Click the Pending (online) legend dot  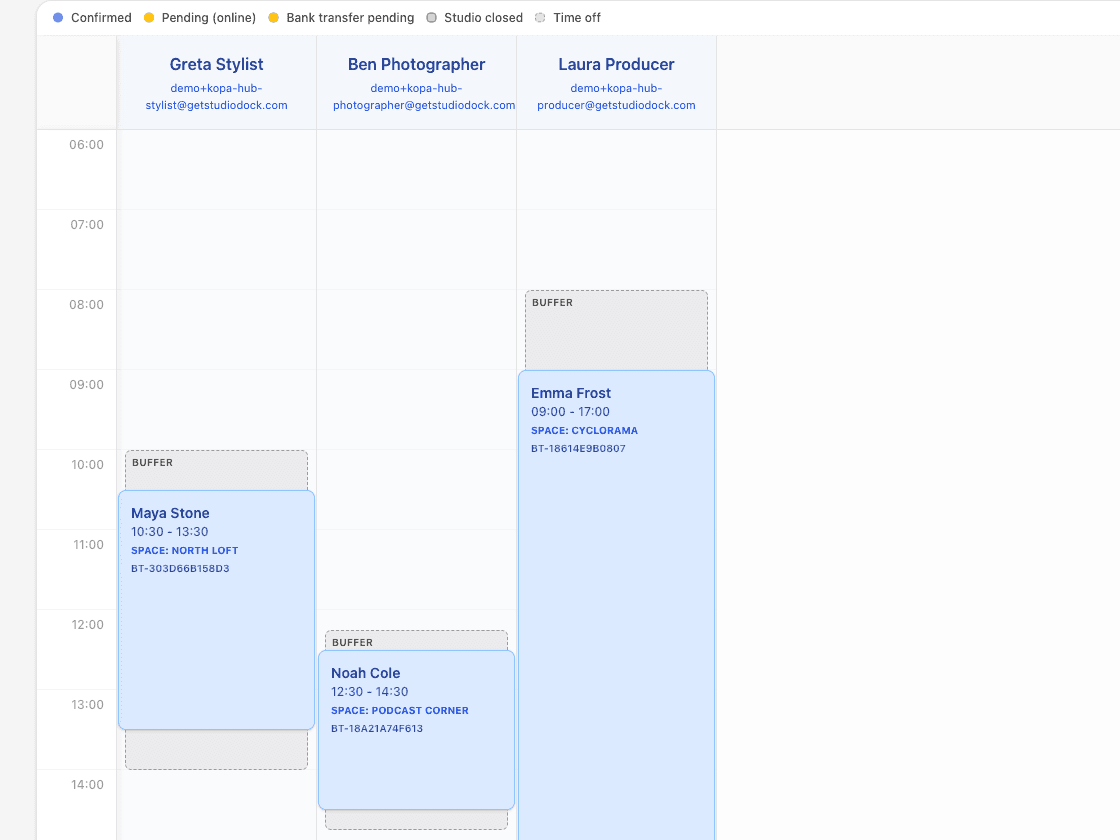point(151,17)
